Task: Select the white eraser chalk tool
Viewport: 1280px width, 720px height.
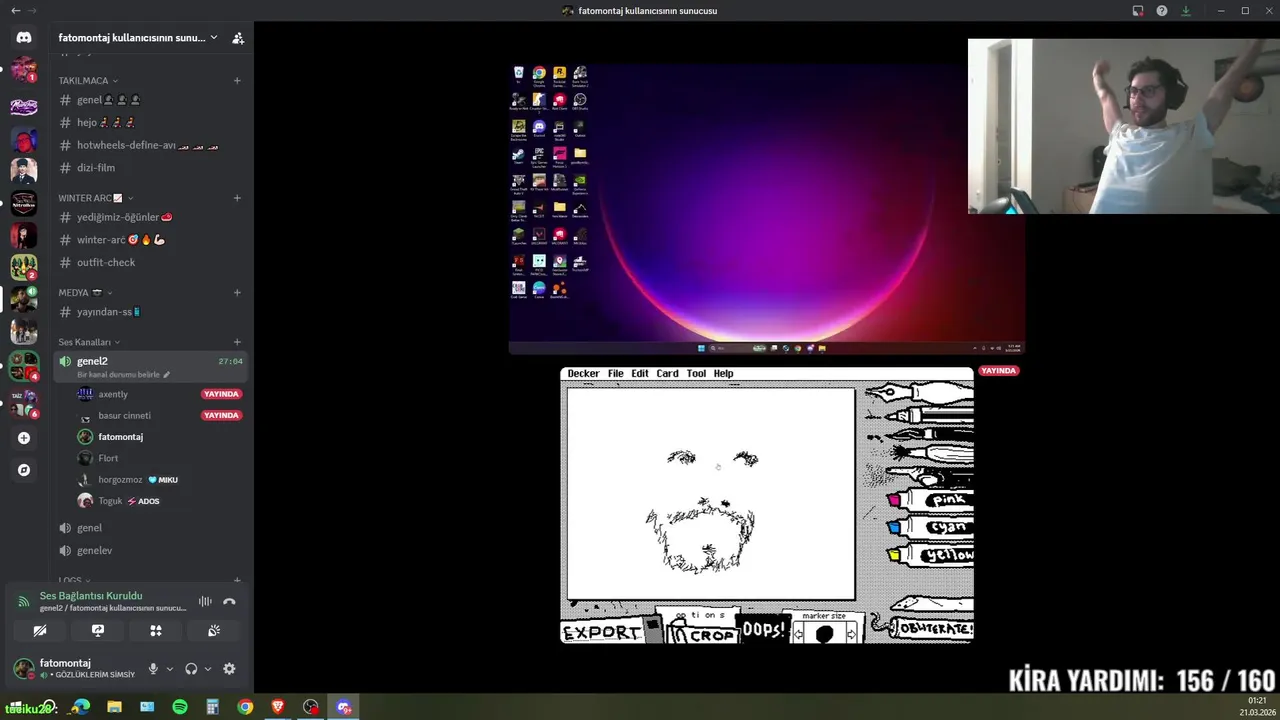Action: pyautogui.click(x=932, y=603)
